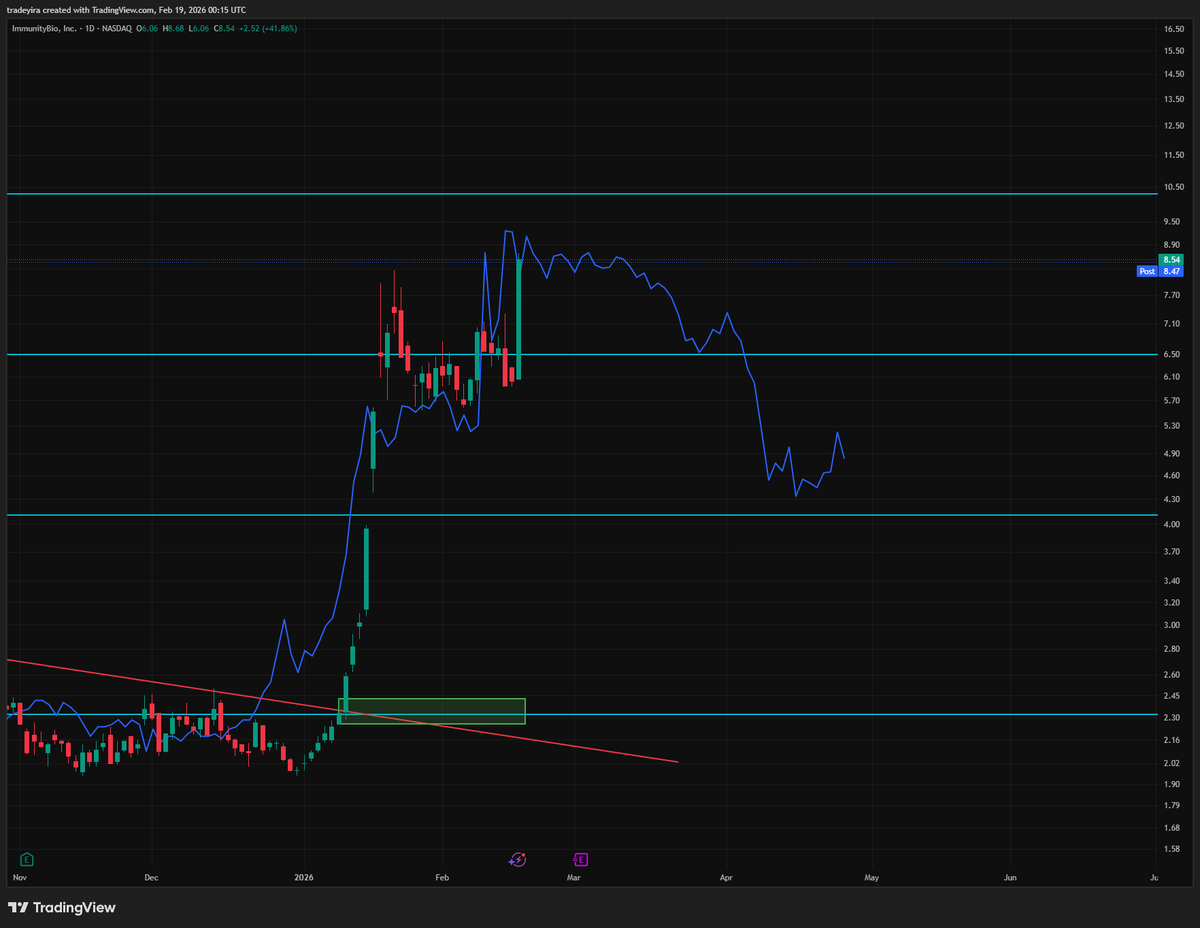Click the 2026 label on time axis
The width and height of the screenshot is (1200, 928).
coord(303,878)
